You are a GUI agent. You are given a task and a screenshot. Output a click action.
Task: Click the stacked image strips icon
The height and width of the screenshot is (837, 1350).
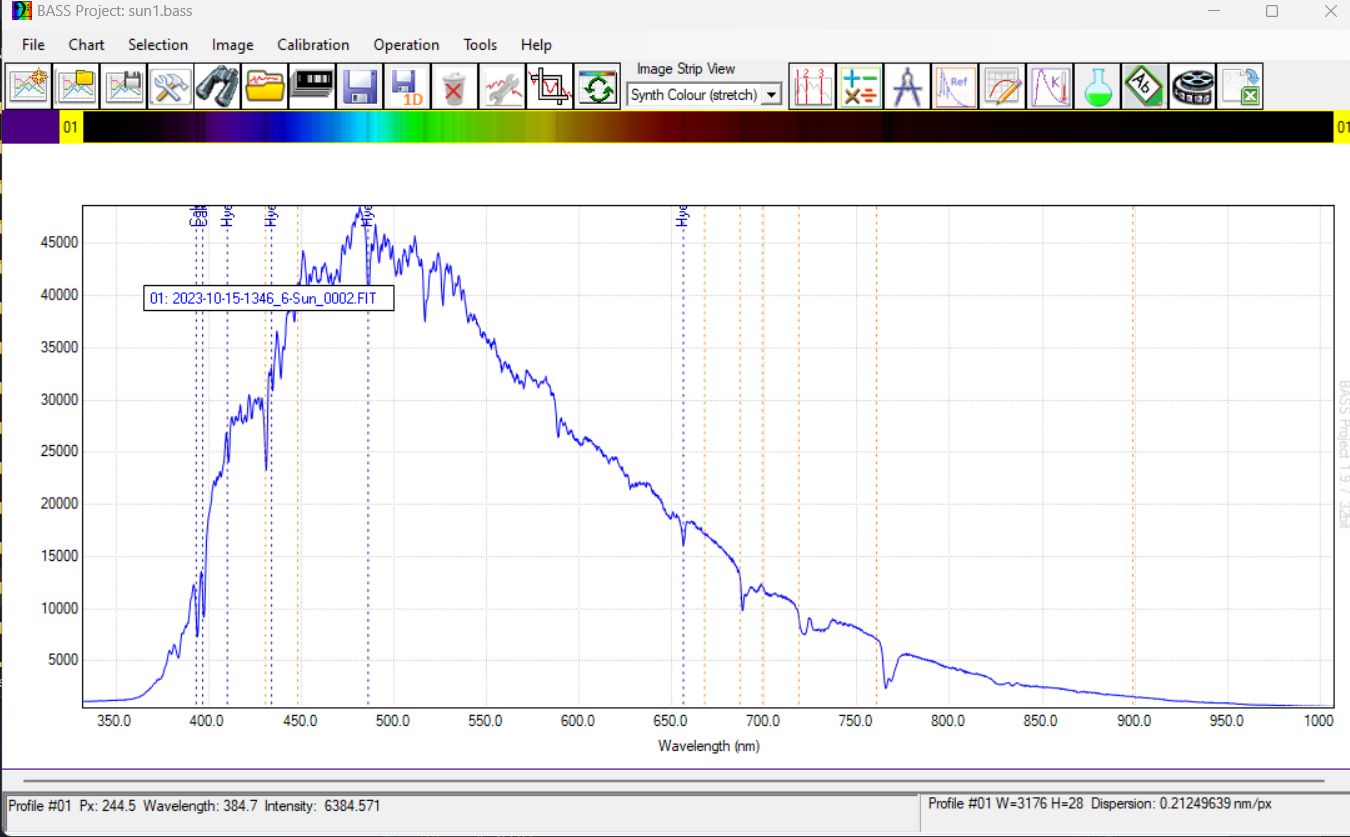pyautogui.click(x=312, y=87)
